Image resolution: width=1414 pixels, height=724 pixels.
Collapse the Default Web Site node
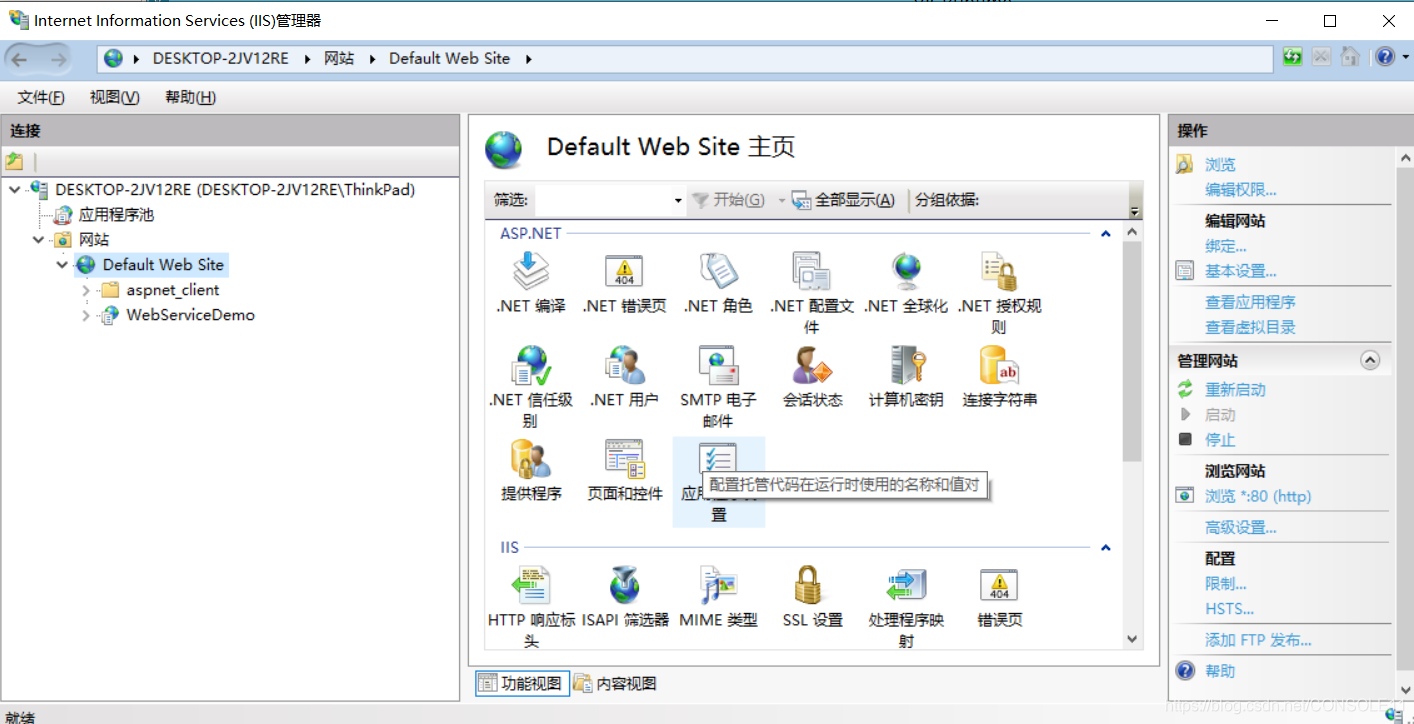click(63, 265)
